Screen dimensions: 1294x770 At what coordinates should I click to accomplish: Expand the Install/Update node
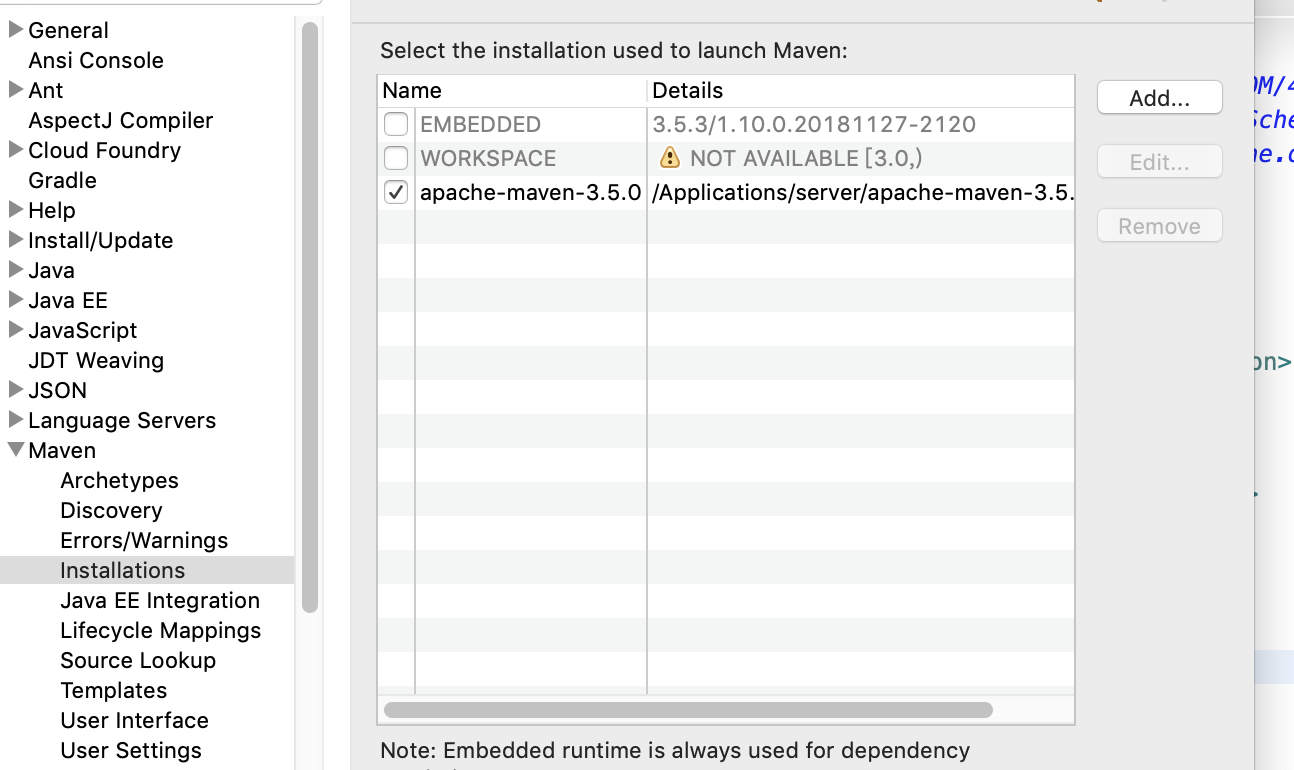coord(15,240)
